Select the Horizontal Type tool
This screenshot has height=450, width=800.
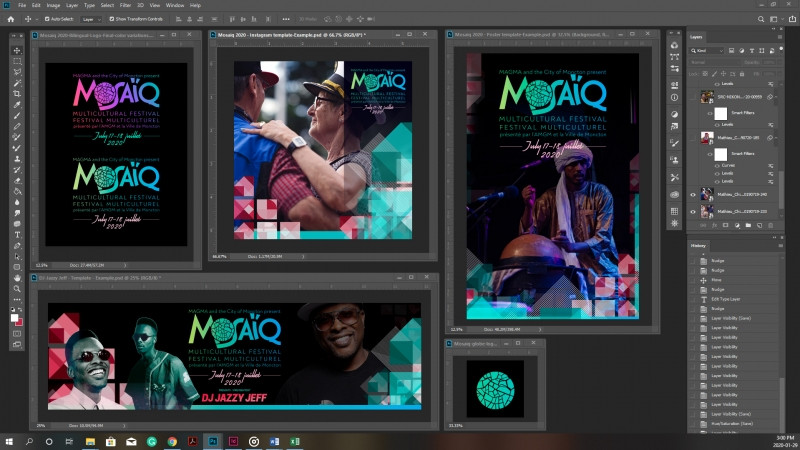17,235
